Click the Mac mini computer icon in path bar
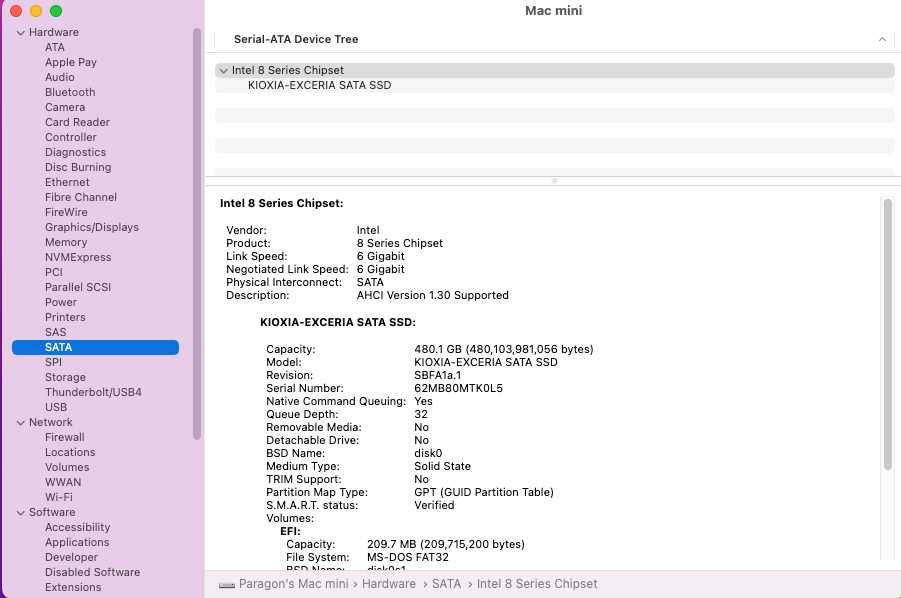Screen dimensions: 901x598 tap(227, 585)
